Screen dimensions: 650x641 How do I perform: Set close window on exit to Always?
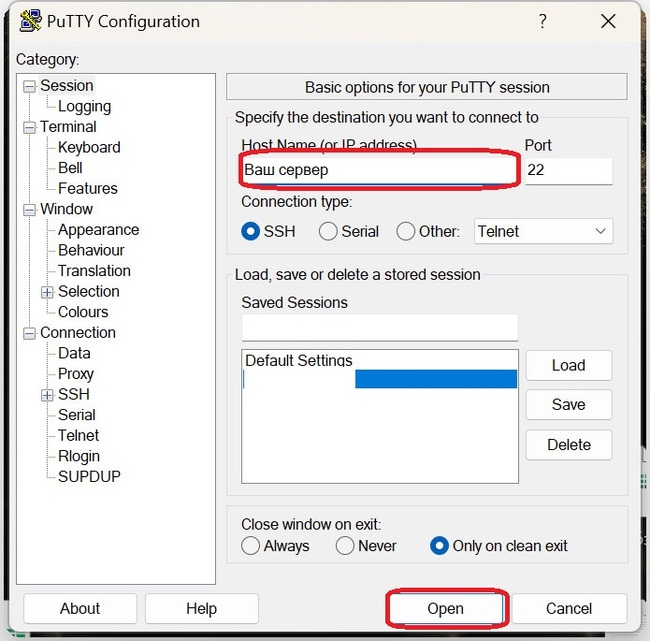(x=251, y=546)
